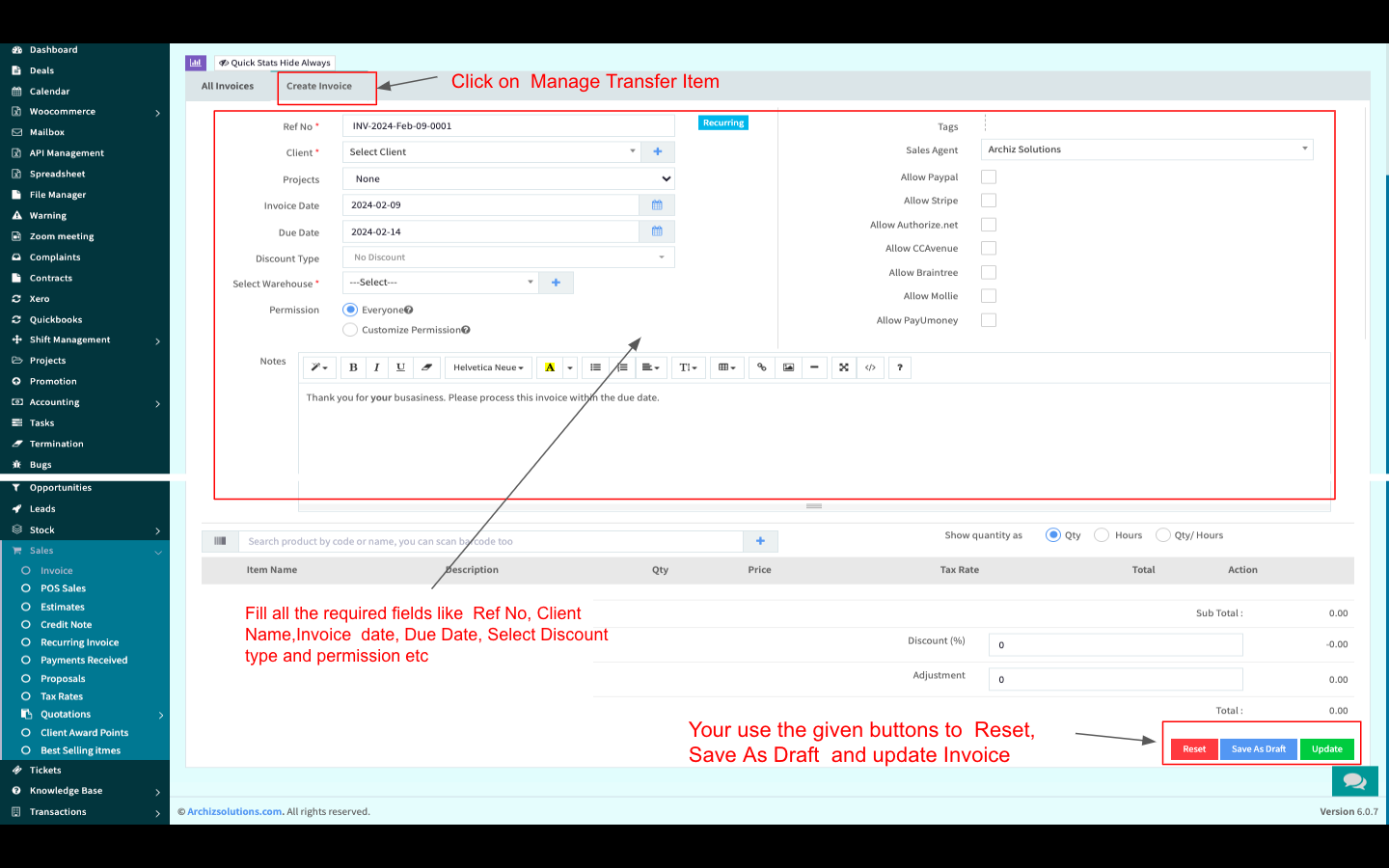1389x868 pixels.
Task: Open the Invoice Date calendar picker
Action: 657,205
